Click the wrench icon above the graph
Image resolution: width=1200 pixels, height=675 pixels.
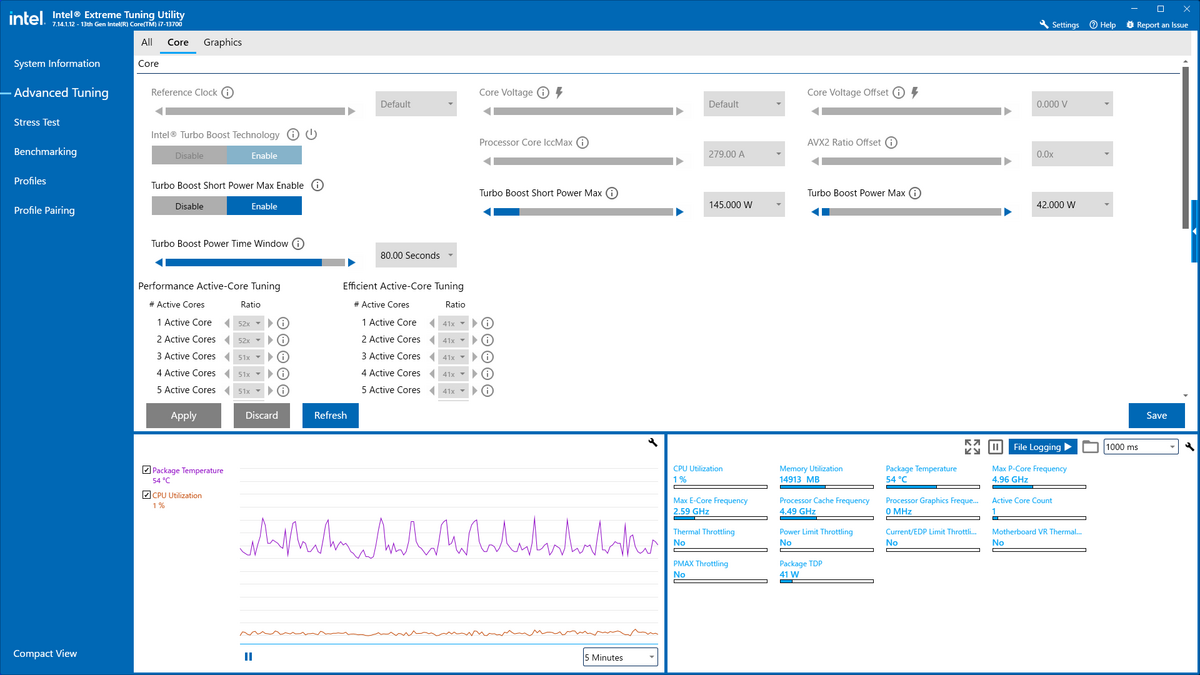[x=653, y=442]
